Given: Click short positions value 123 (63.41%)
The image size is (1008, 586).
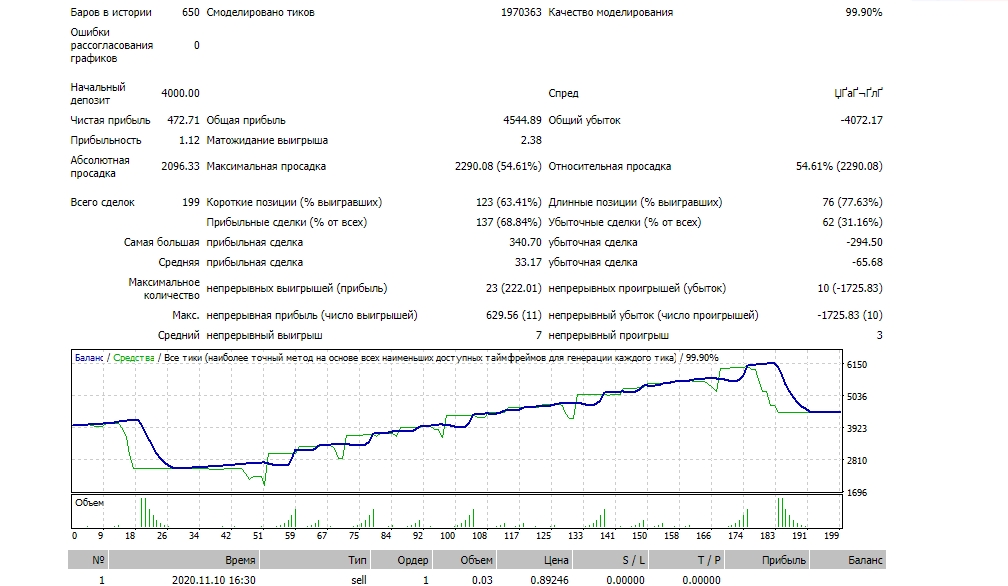Looking at the screenshot, I should (x=508, y=202).
